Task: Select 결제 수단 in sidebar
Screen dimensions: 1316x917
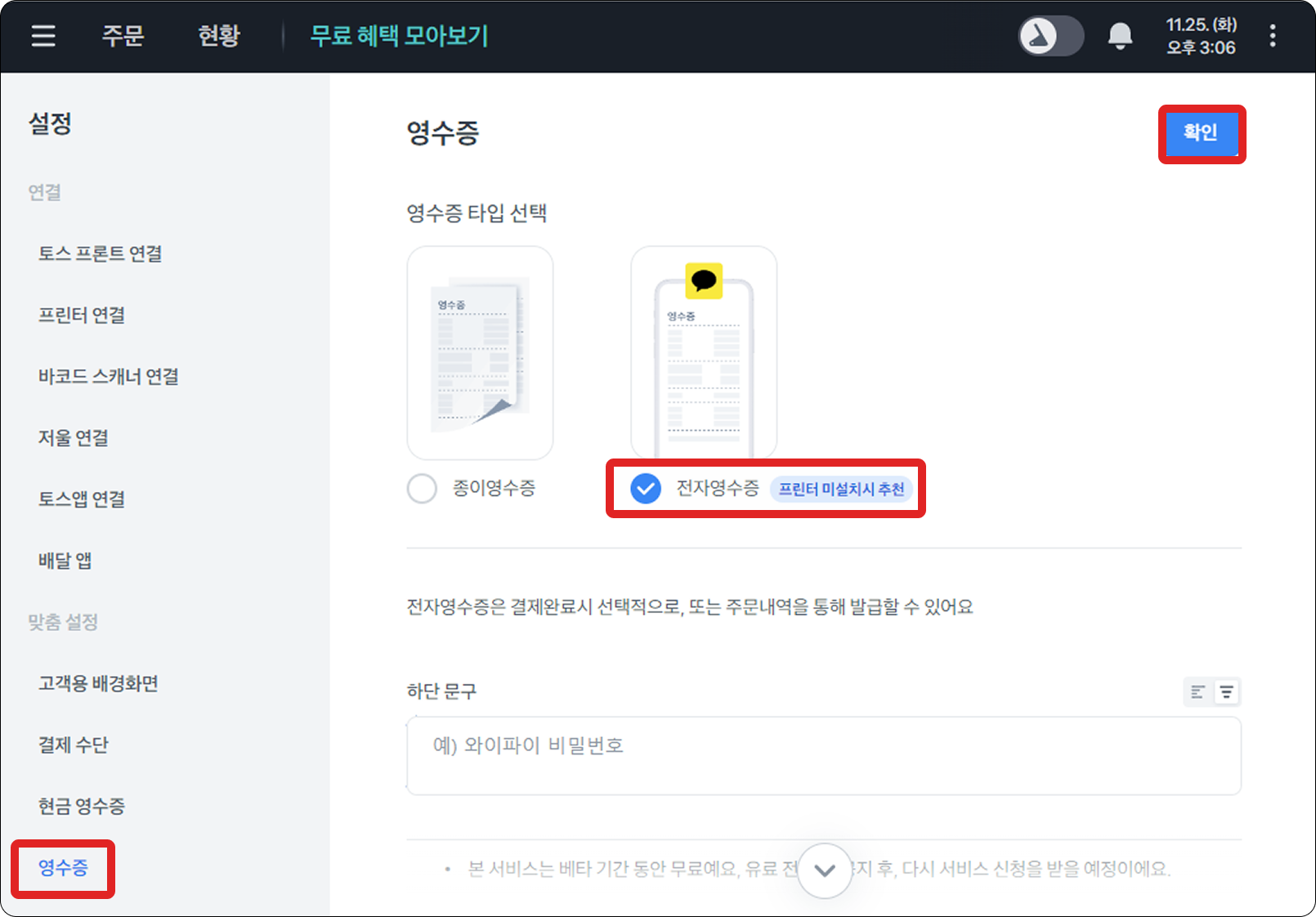Action: click(x=74, y=745)
